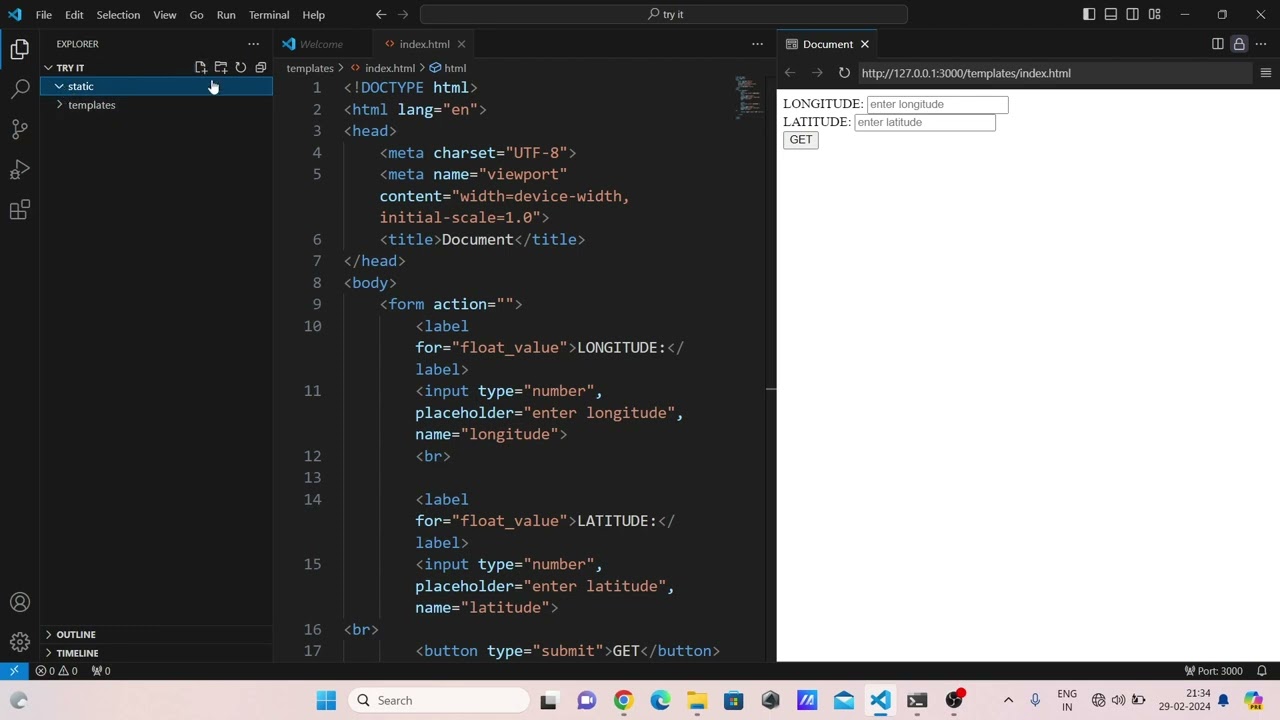Viewport: 1280px width, 720px height.
Task: Switch to the Welcome tab
Action: [320, 44]
